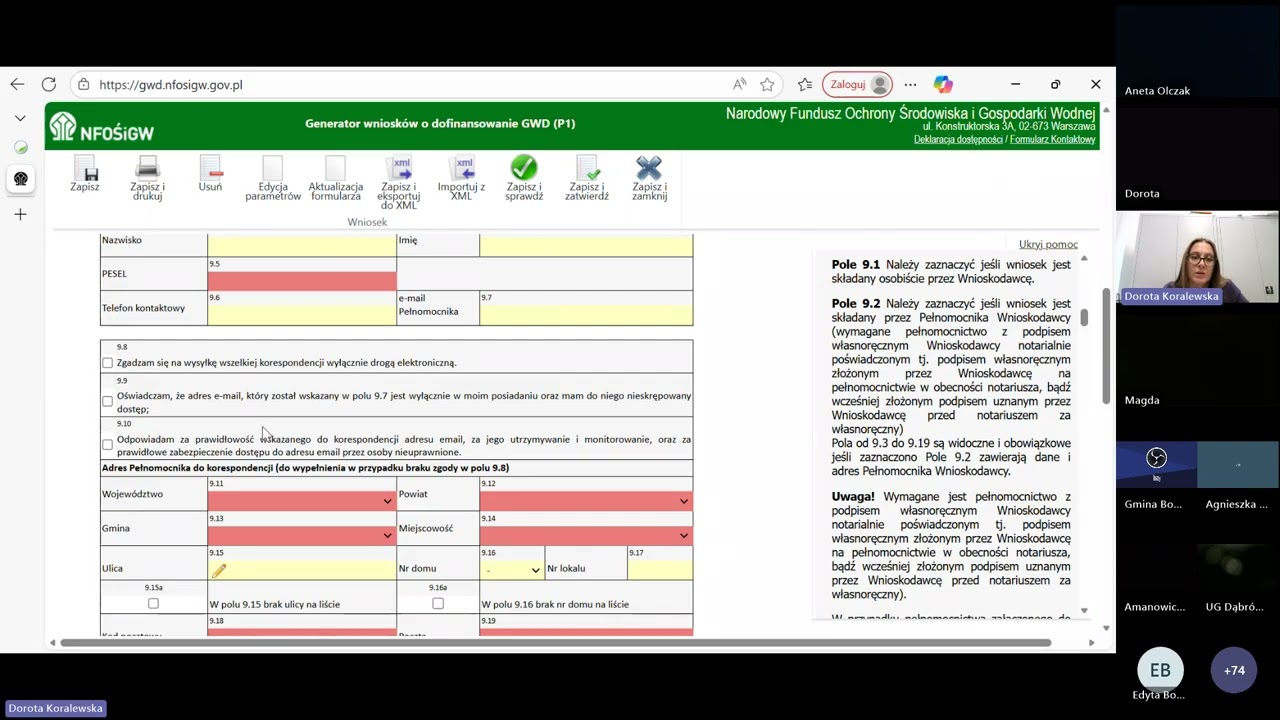Open the browser settings and more menu
This screenshot has height=720, width=1280.
(x=910, y=85)
